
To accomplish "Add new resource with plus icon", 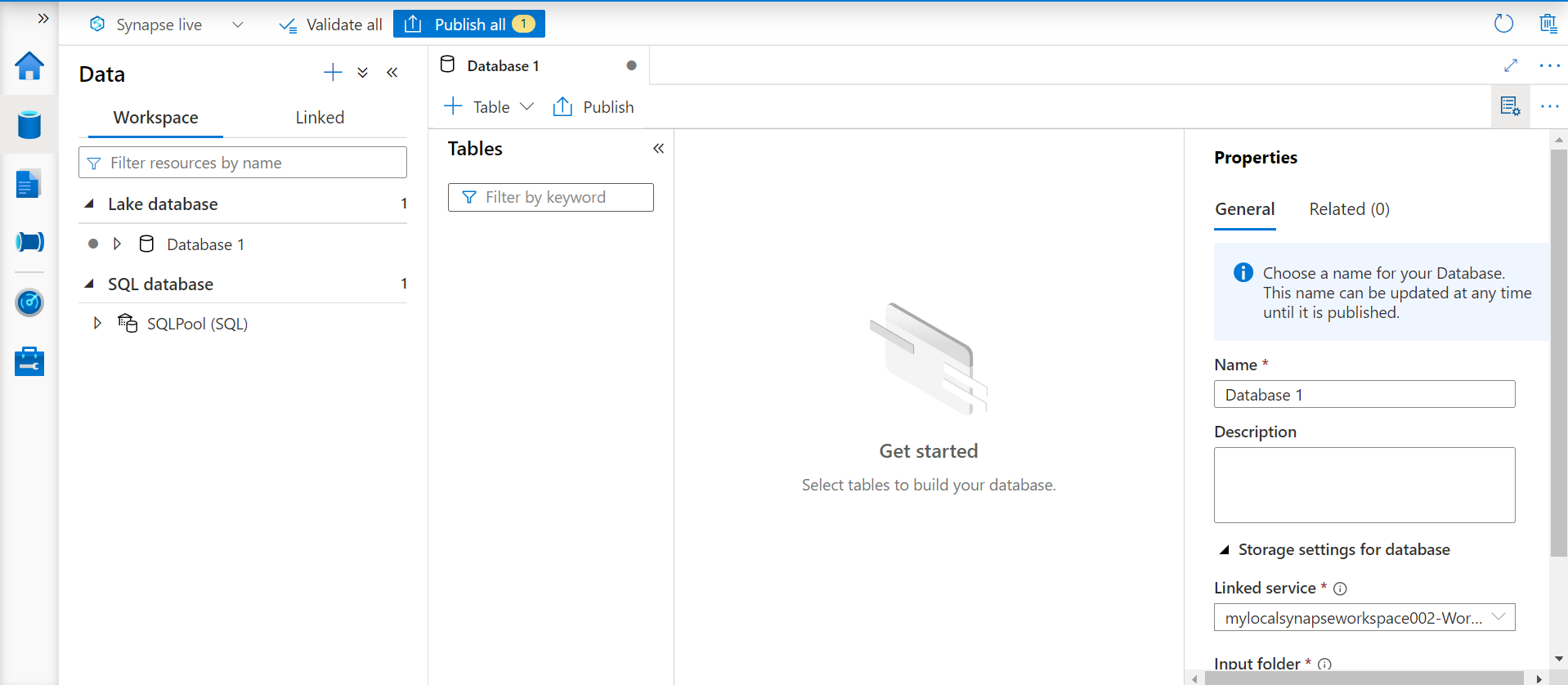I will point(333,73).
